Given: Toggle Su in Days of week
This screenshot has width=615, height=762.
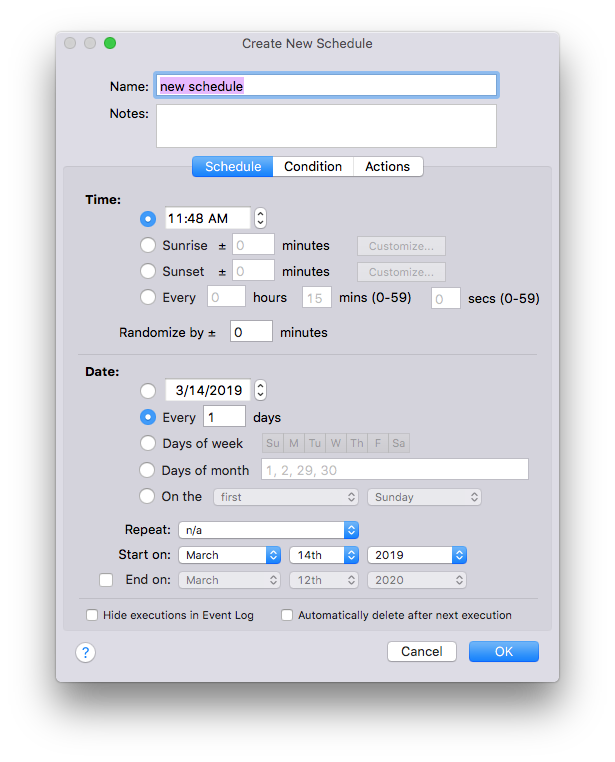Looking at the screenshot, I should click(x=273, y=443).
